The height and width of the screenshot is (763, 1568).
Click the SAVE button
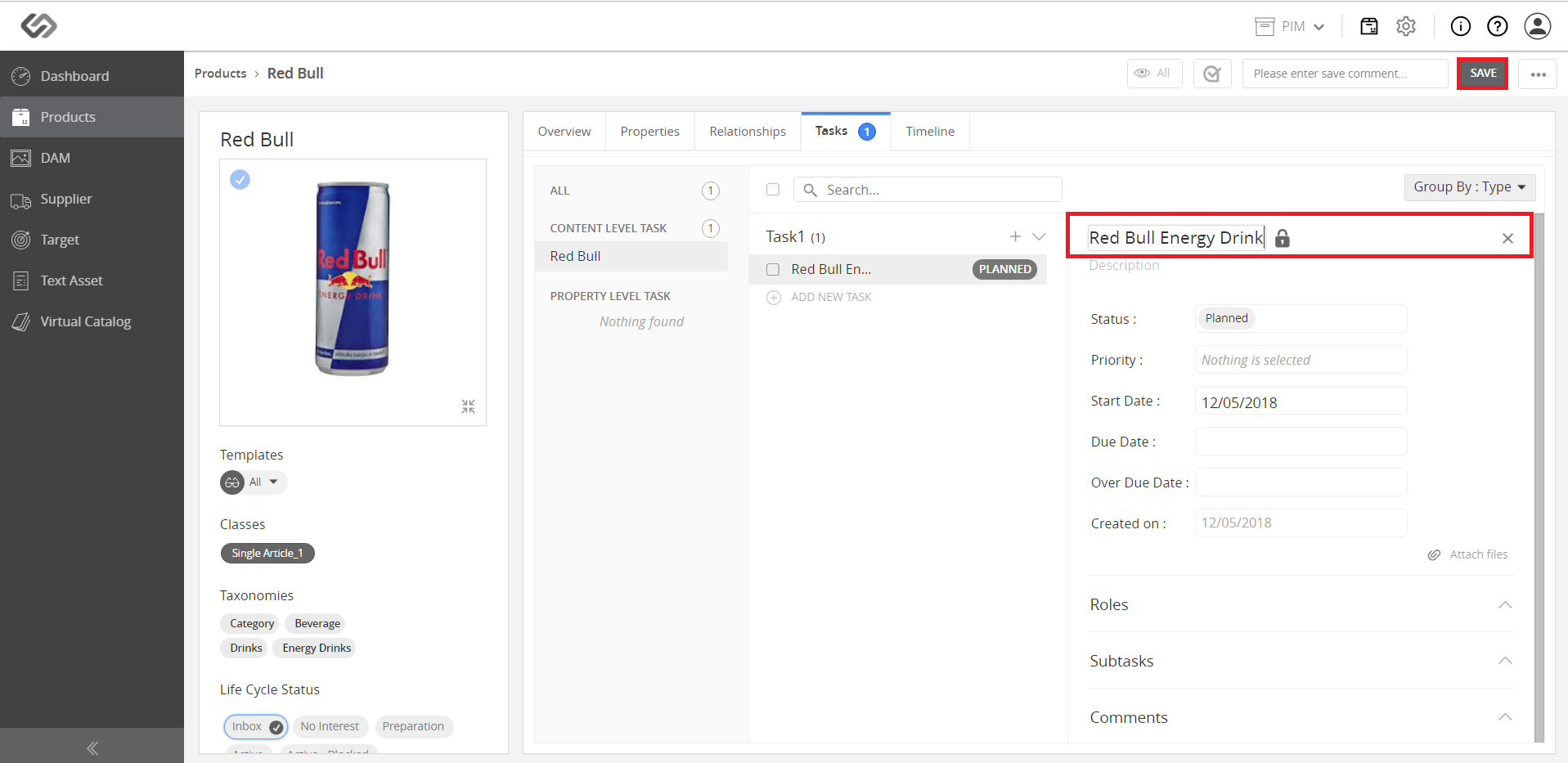click(x=1482, y=74)
